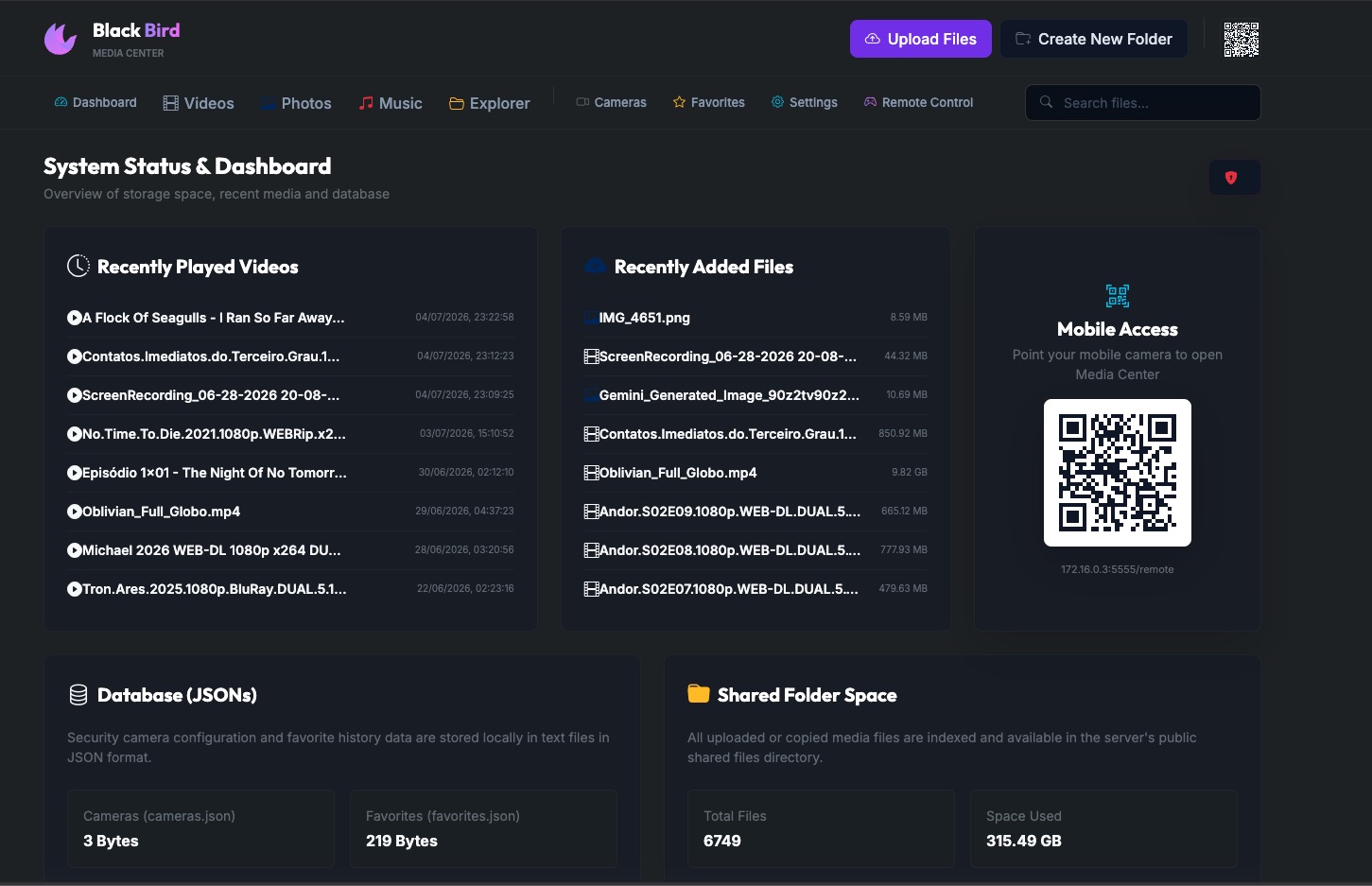Viewport: 1372px width, 886px height.
Task: Open the Settings page
Action: pyautogui.click(x=805, y=102)
